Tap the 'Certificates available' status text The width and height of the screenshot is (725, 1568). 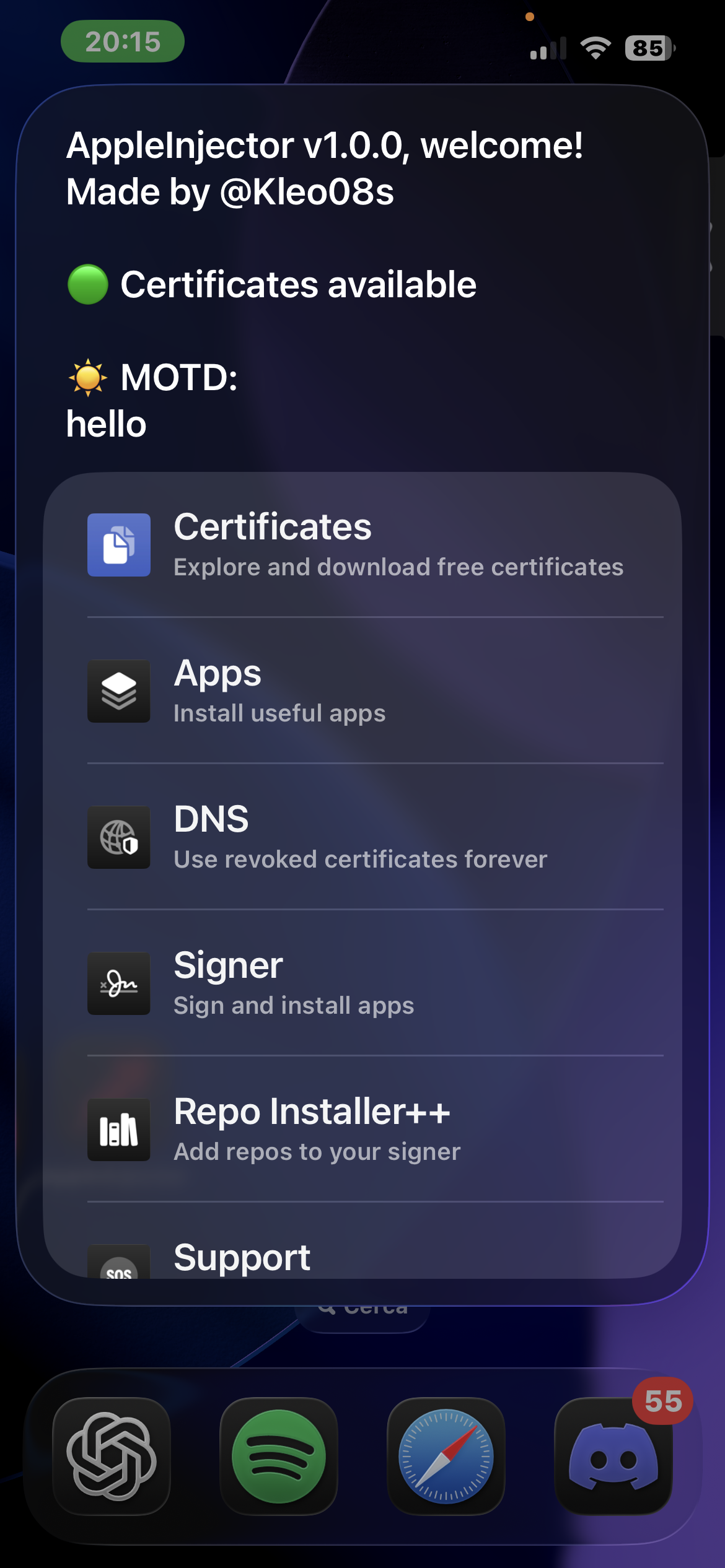pos(298,285)
